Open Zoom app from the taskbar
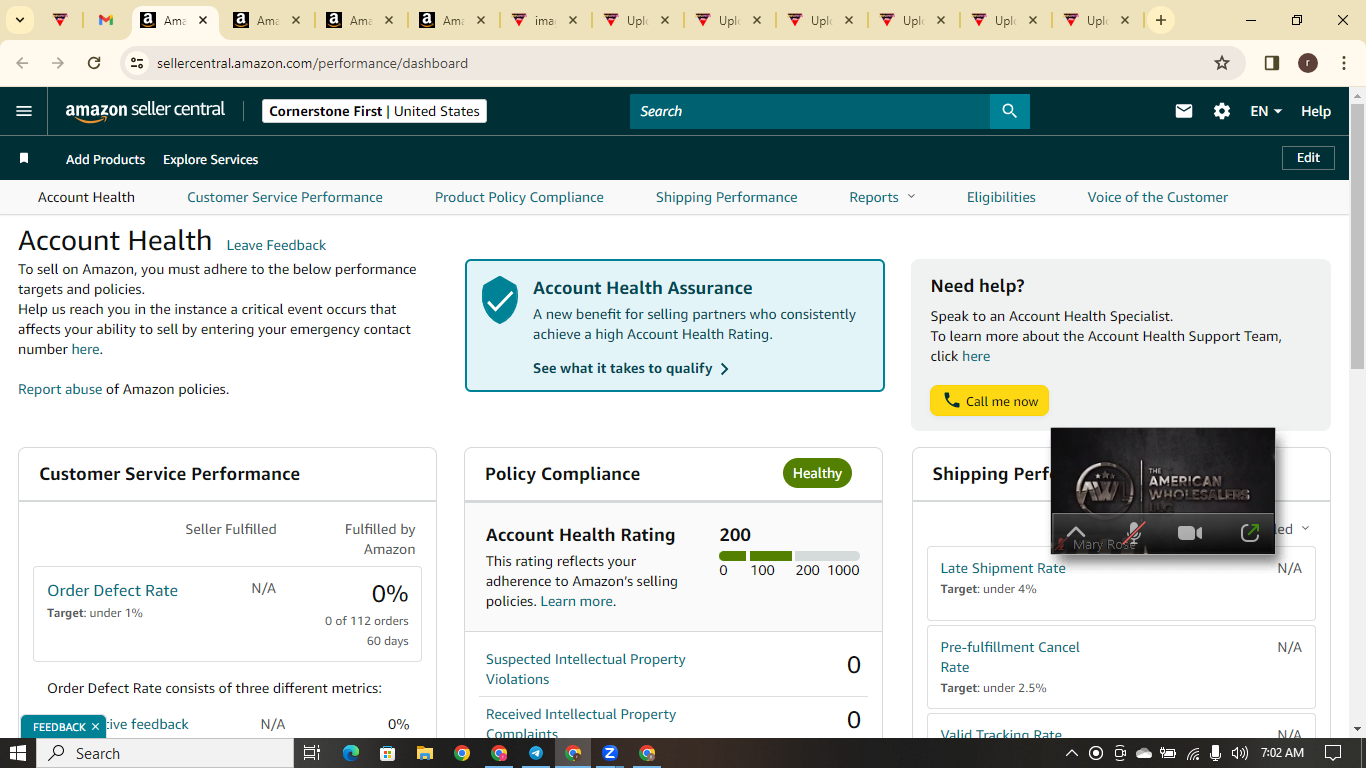Viewport: 1366px width, 768px height. coord(610,753)
